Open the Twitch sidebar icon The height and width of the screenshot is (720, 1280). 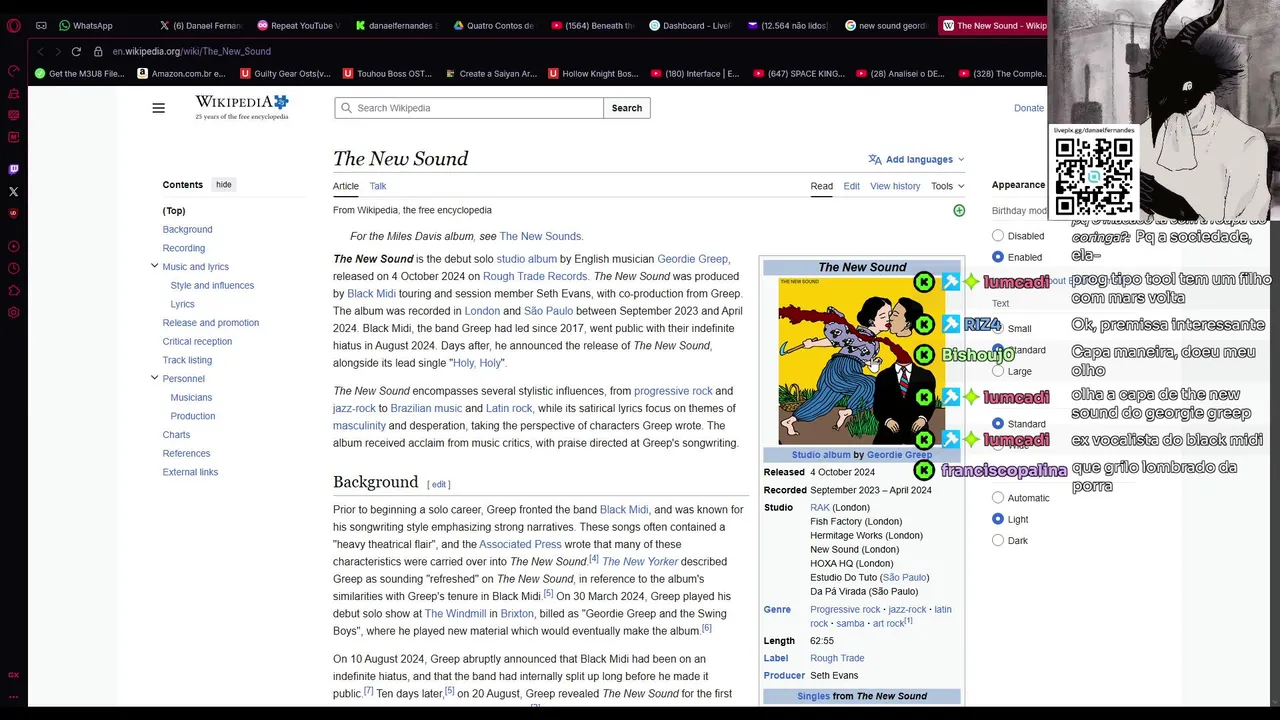[x=13, y=169]
